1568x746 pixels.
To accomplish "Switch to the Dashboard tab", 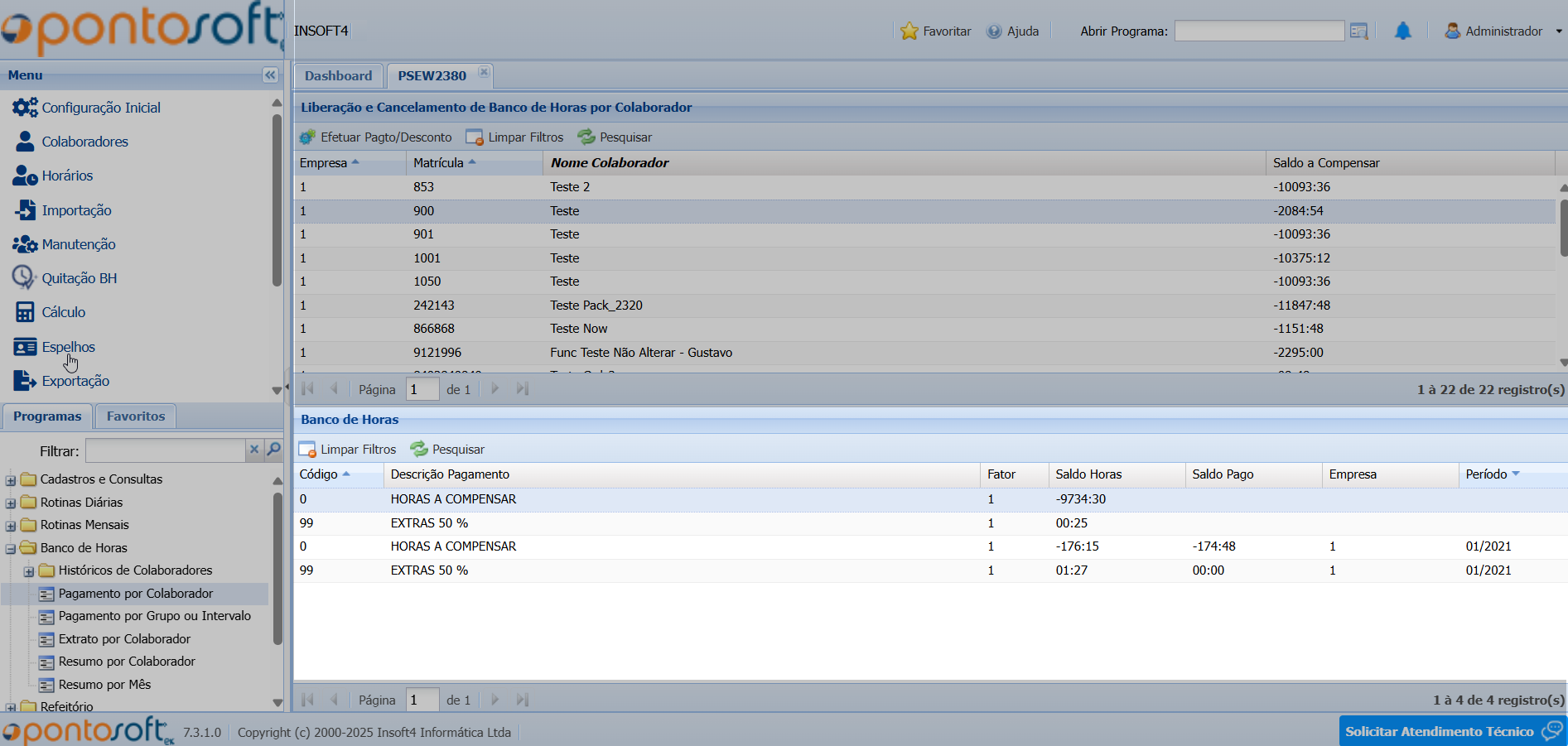I will point(338,76).
